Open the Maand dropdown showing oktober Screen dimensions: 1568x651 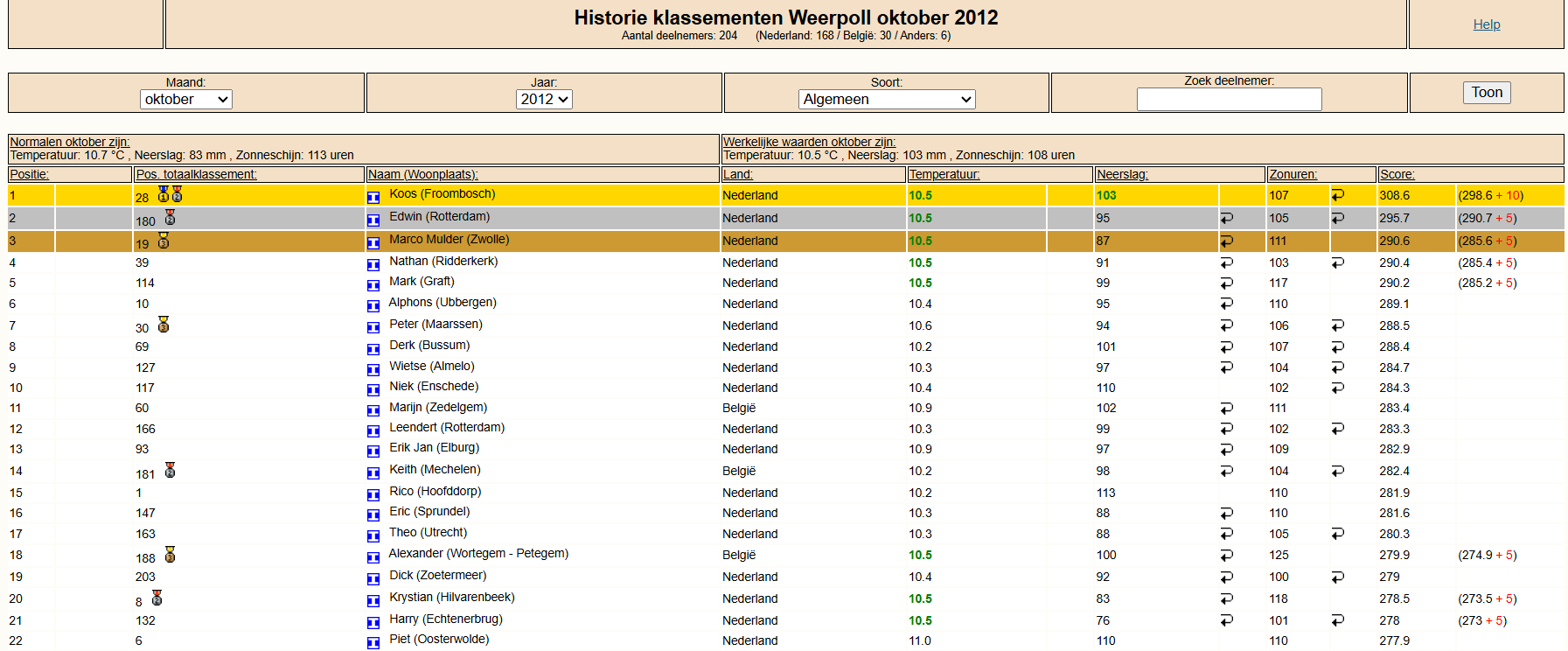pyautogui.click(x=186, y=100)
